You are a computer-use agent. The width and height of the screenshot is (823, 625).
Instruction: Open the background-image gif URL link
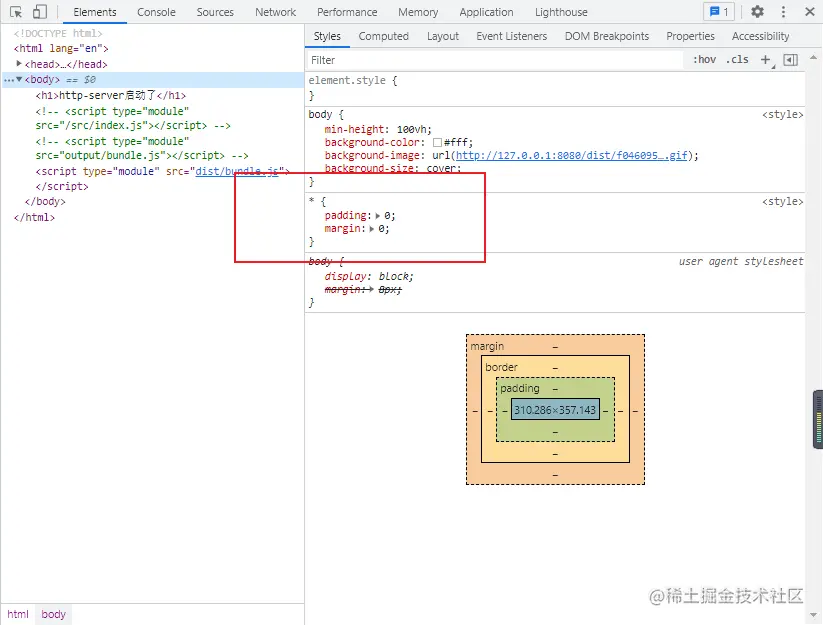572,155
